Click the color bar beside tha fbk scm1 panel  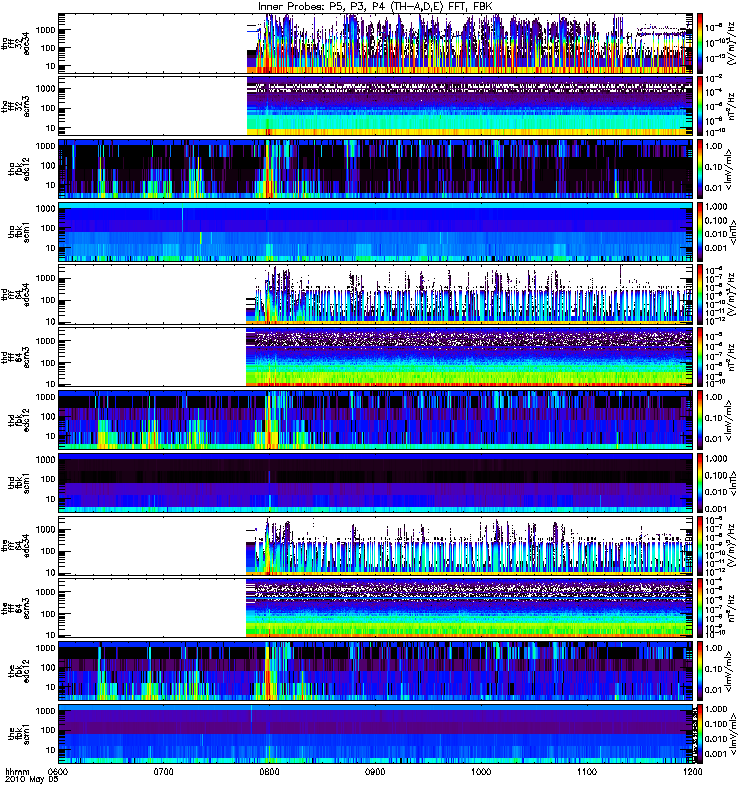pyautogui.click(x=699, y=232)
